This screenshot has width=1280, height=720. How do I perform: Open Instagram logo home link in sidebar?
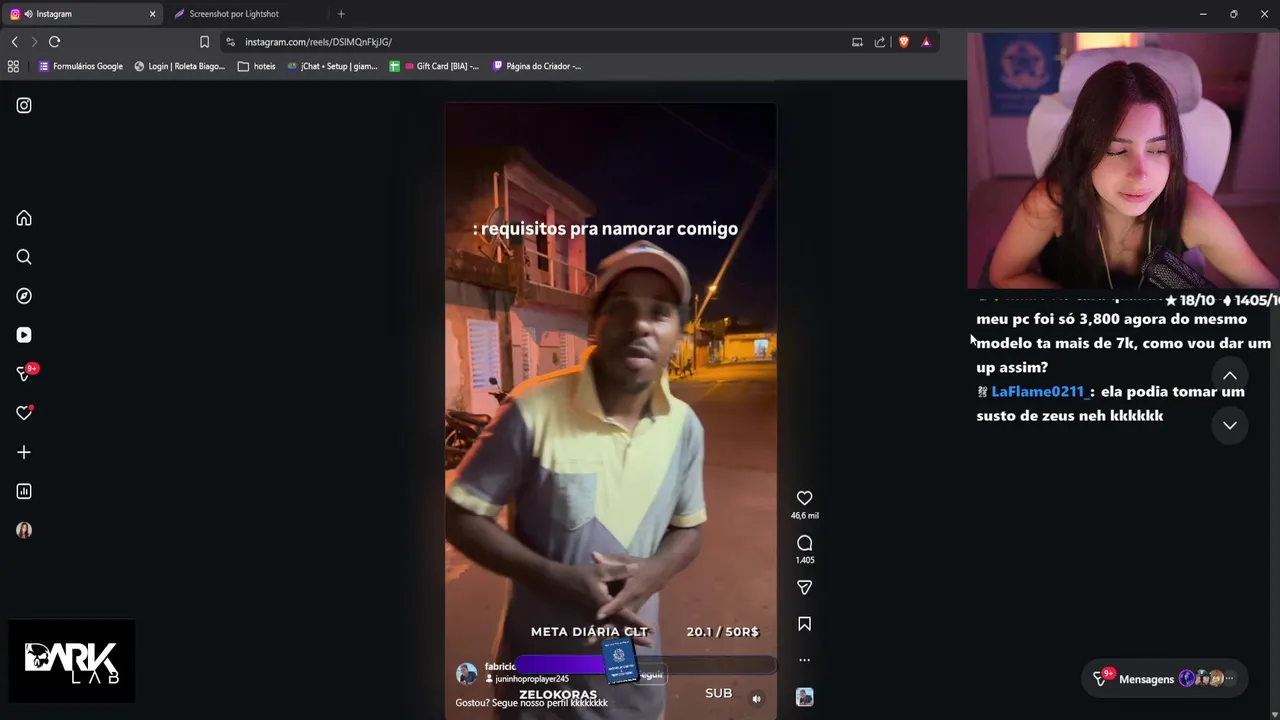24,105
